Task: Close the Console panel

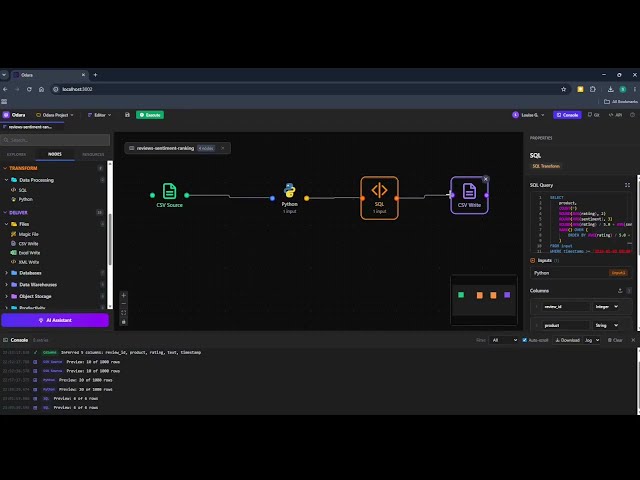Action: tap(633, 340)
